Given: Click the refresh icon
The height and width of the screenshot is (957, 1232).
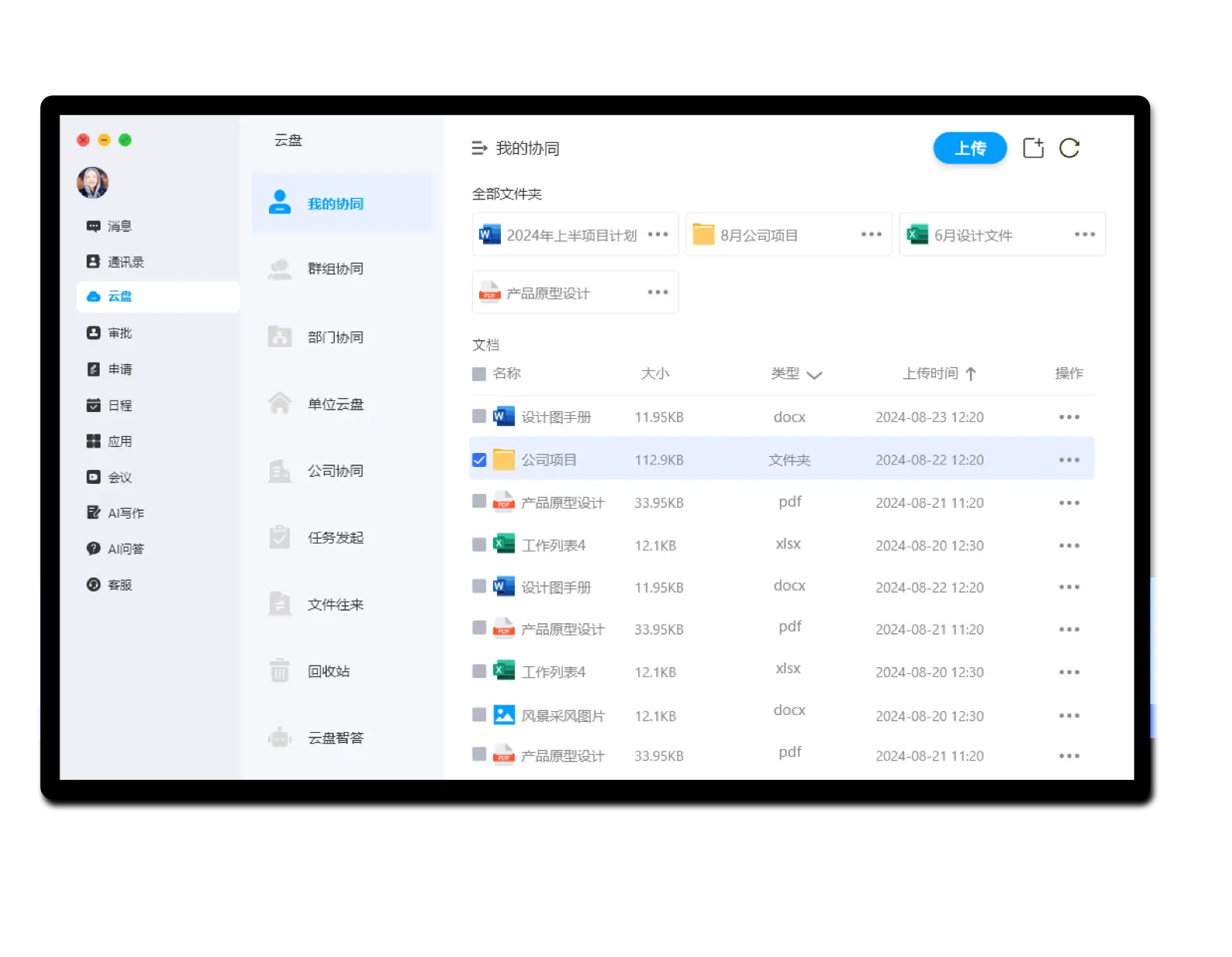Looking at the screenshot, I should coord(1069,148).
